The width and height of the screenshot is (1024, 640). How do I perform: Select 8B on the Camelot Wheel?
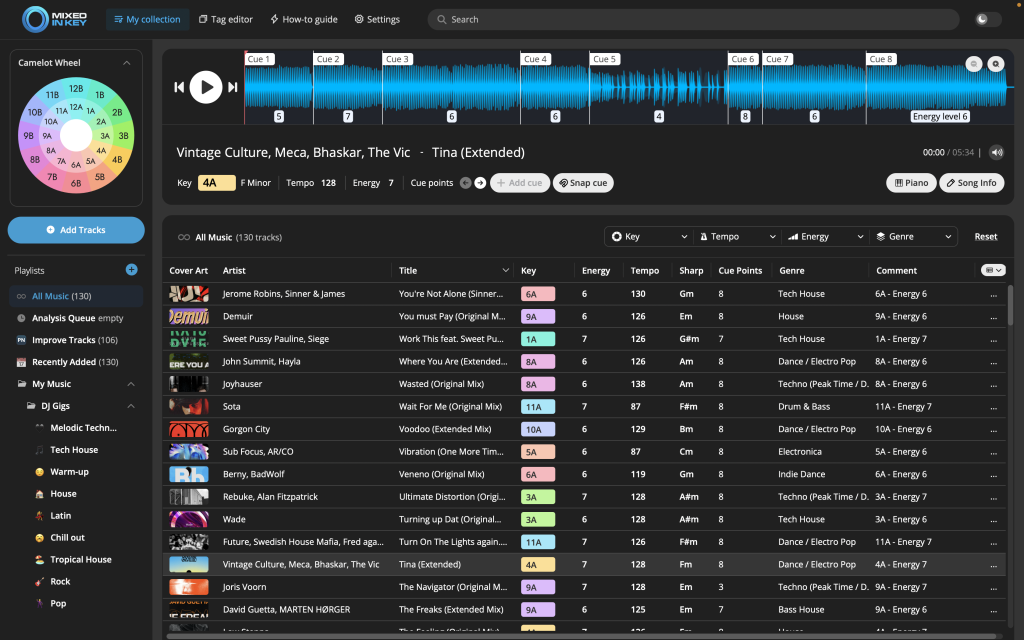coord(35,159)
